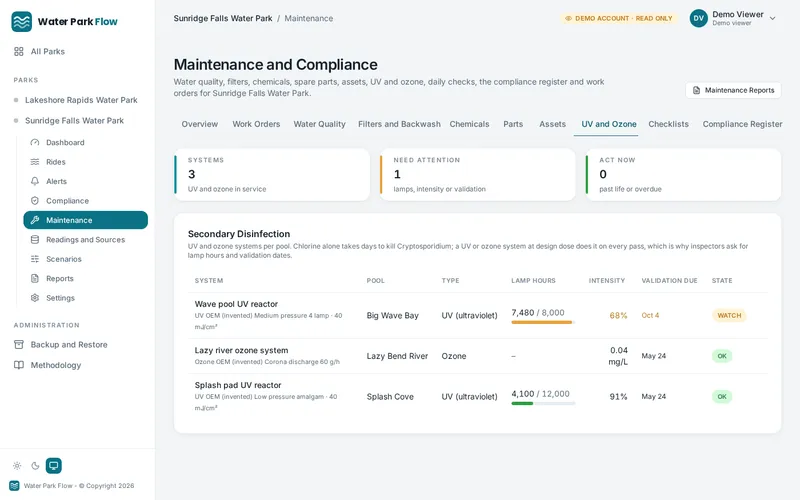This screenshot has height=500, width=800.
Task: Click the Alerts bell icon
Action: click(x=35, y=181)
